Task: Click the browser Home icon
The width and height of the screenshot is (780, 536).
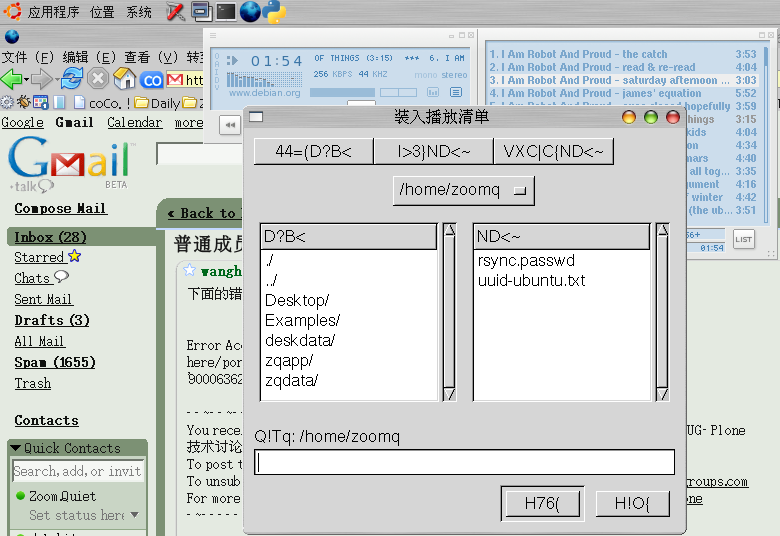Action: tap(124, 79)
